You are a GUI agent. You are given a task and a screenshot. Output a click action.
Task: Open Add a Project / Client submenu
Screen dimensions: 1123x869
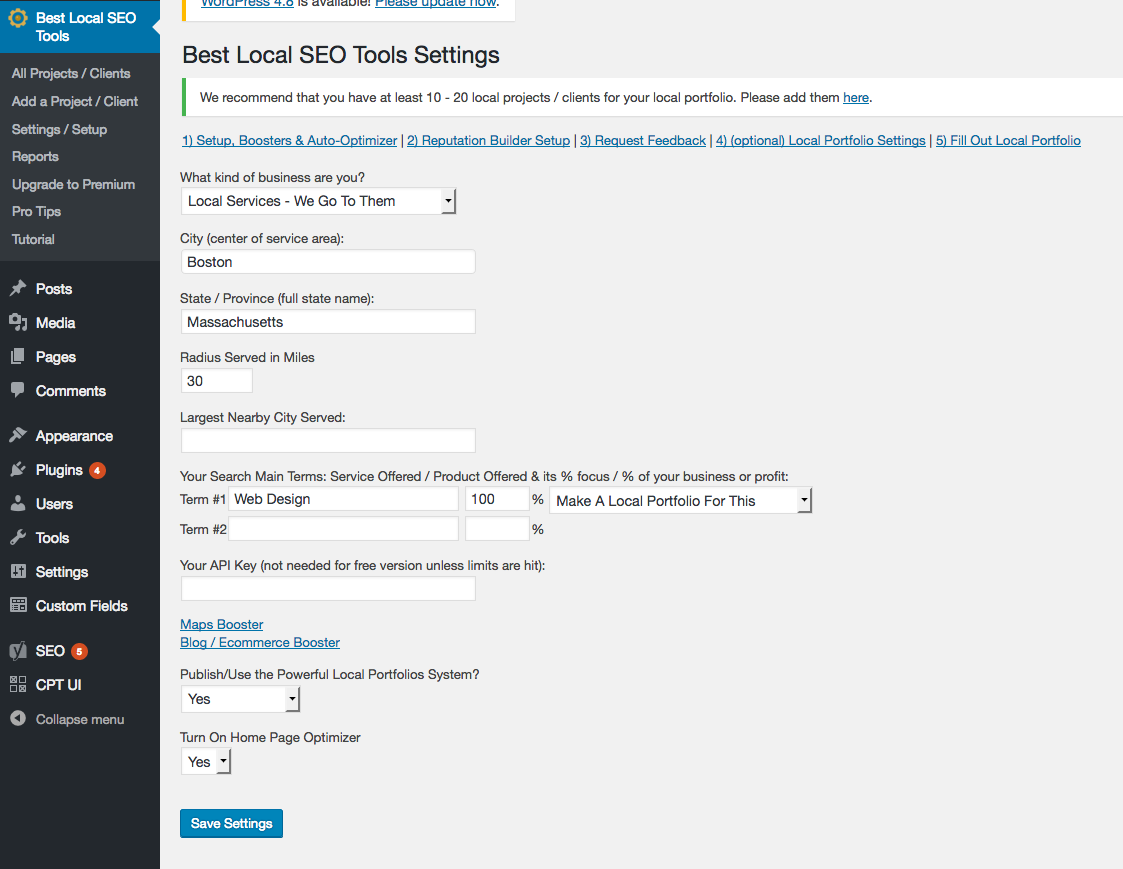tap(74, 102)
